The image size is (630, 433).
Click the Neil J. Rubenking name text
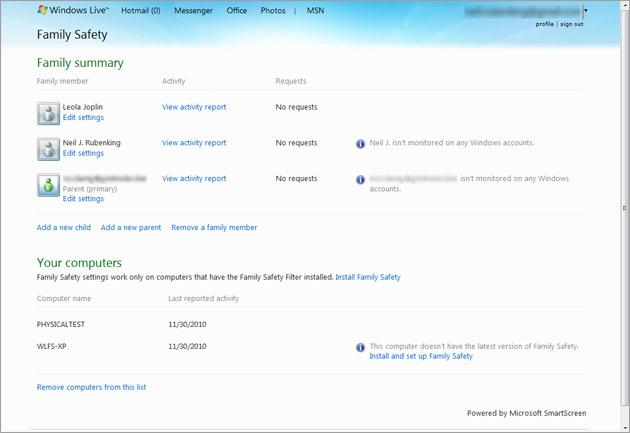tap(92, 143)
